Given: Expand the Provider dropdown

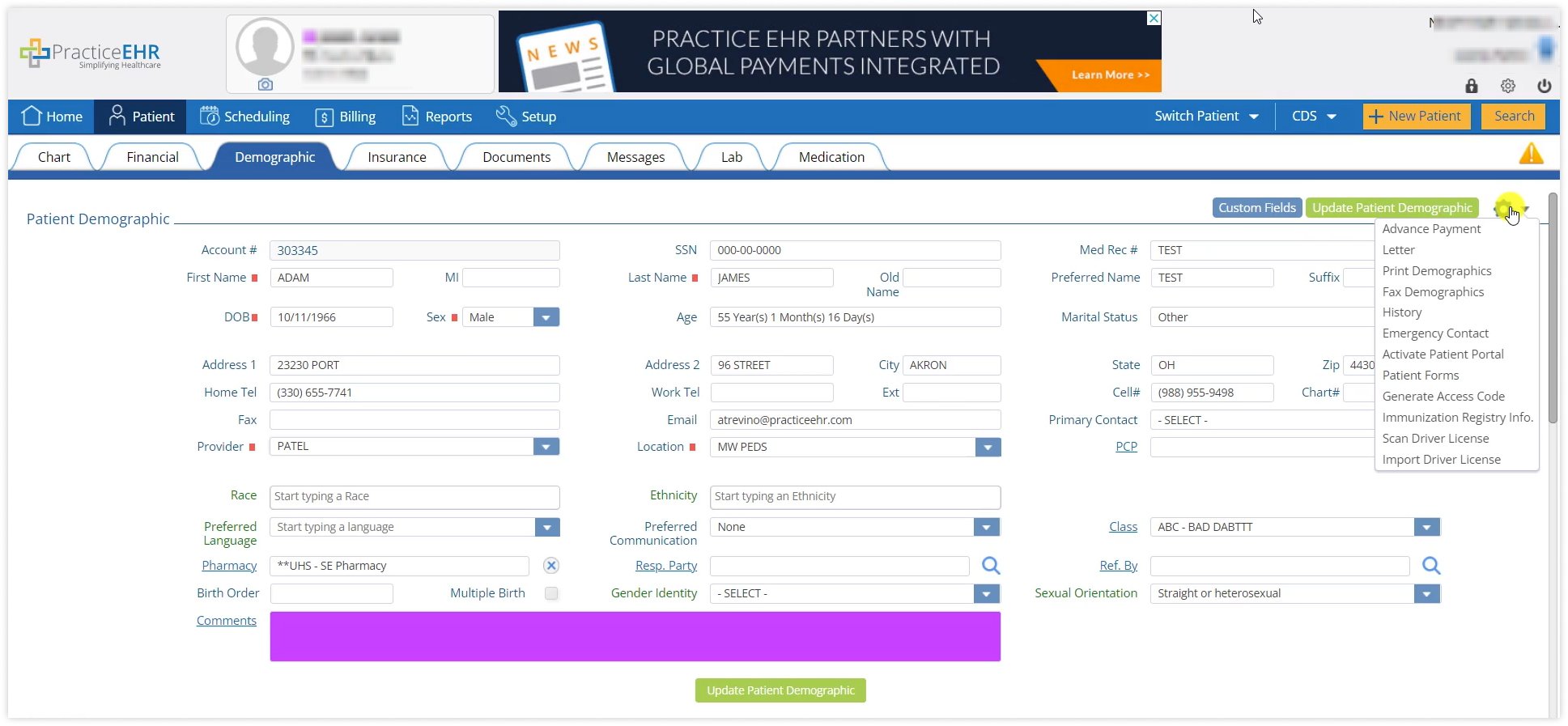Looking at the screenshot, I should tap(546, 446).
